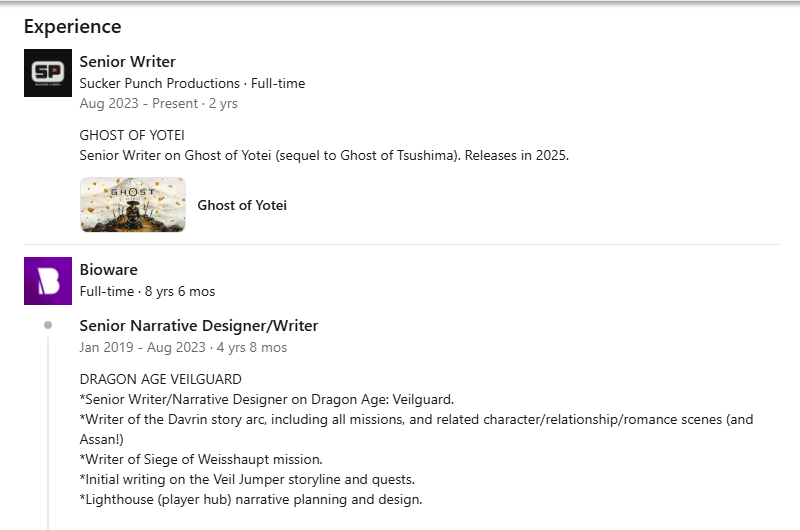Click the Ghost of Yotei media title
The height and width of the screenshot is (530, 800).
(242, 205)
